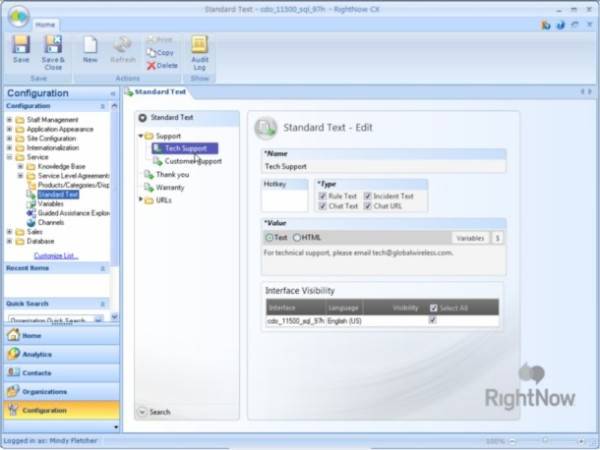Screen dimensions: 600x450
Task: Expand the Sales folder
Action: (10, 232)
